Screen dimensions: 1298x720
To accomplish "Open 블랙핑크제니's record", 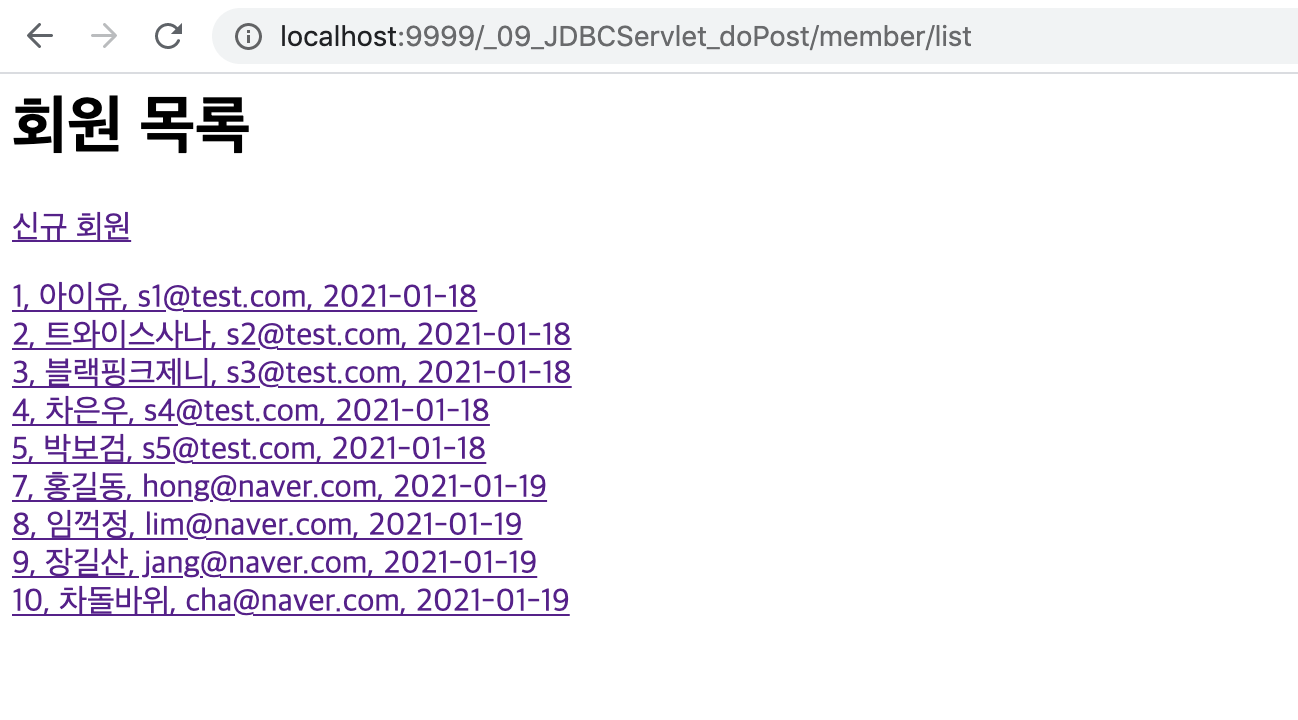I will 290,372.
